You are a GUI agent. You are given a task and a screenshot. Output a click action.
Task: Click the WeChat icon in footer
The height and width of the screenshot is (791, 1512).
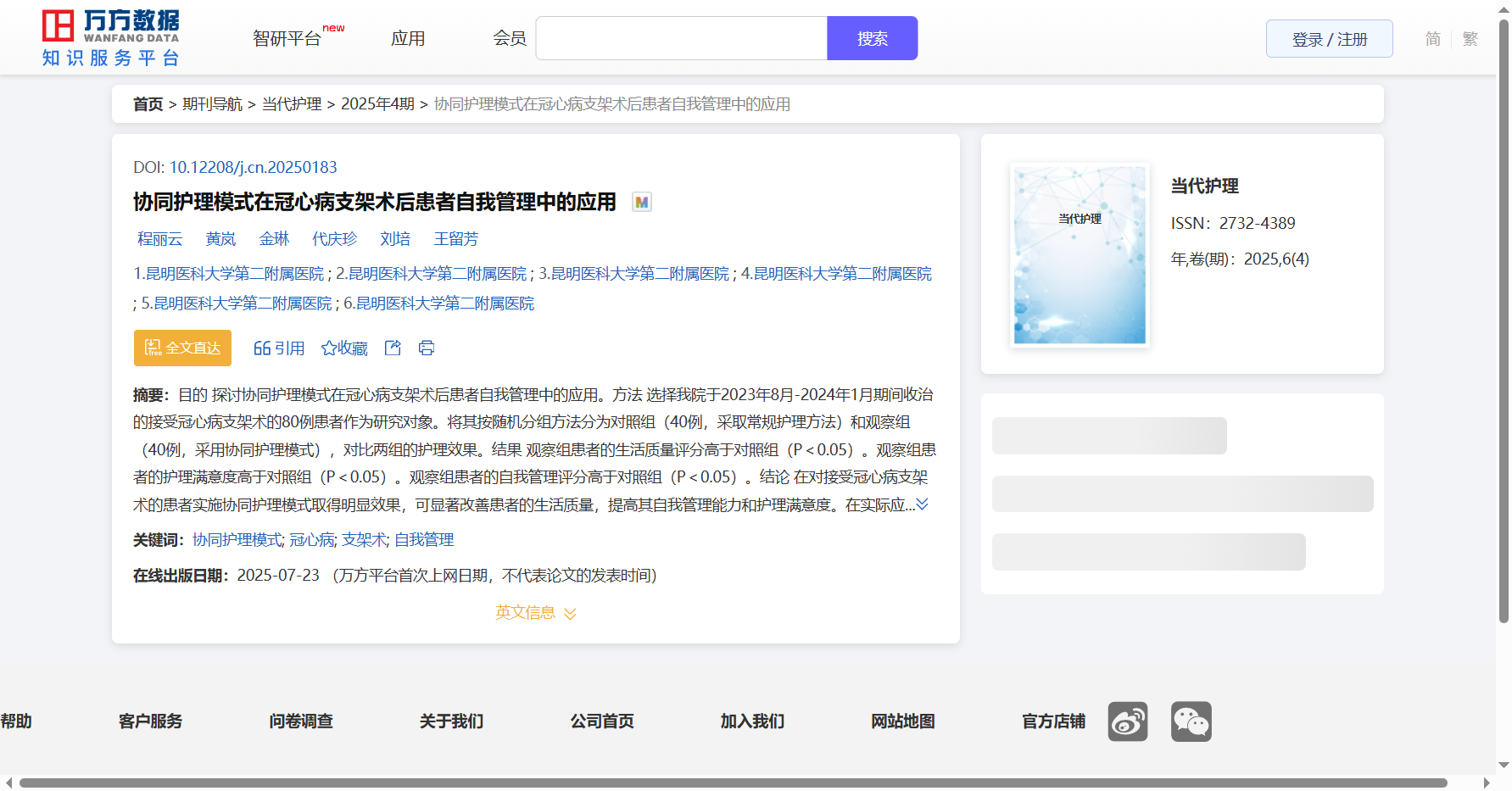tap(1191, 721)
